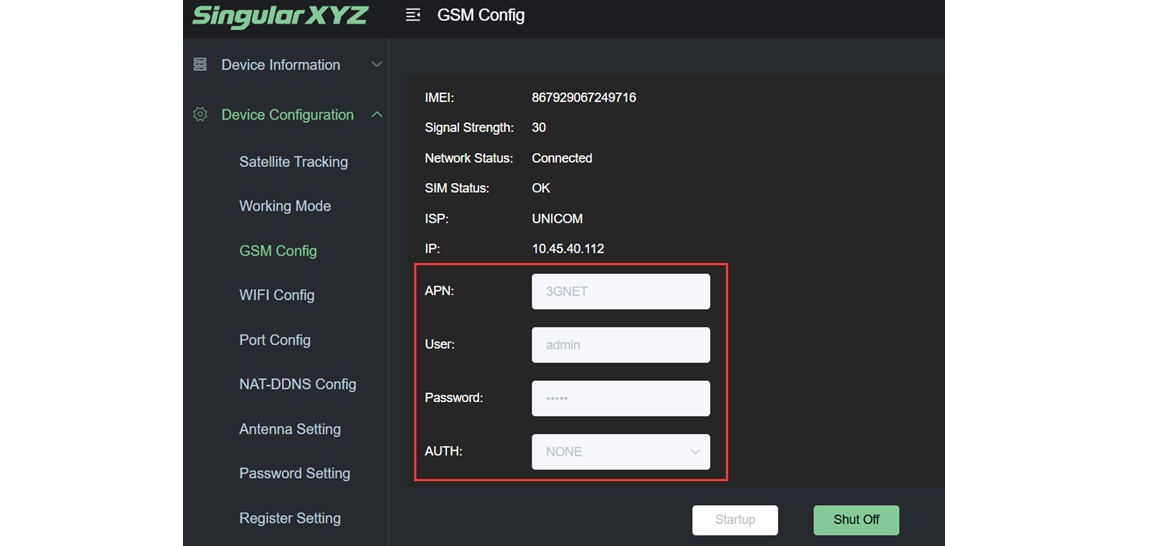1150x546 pixels.
Task: Toggle the sidebar collapse hamburger icon
Action: (413, 16)
